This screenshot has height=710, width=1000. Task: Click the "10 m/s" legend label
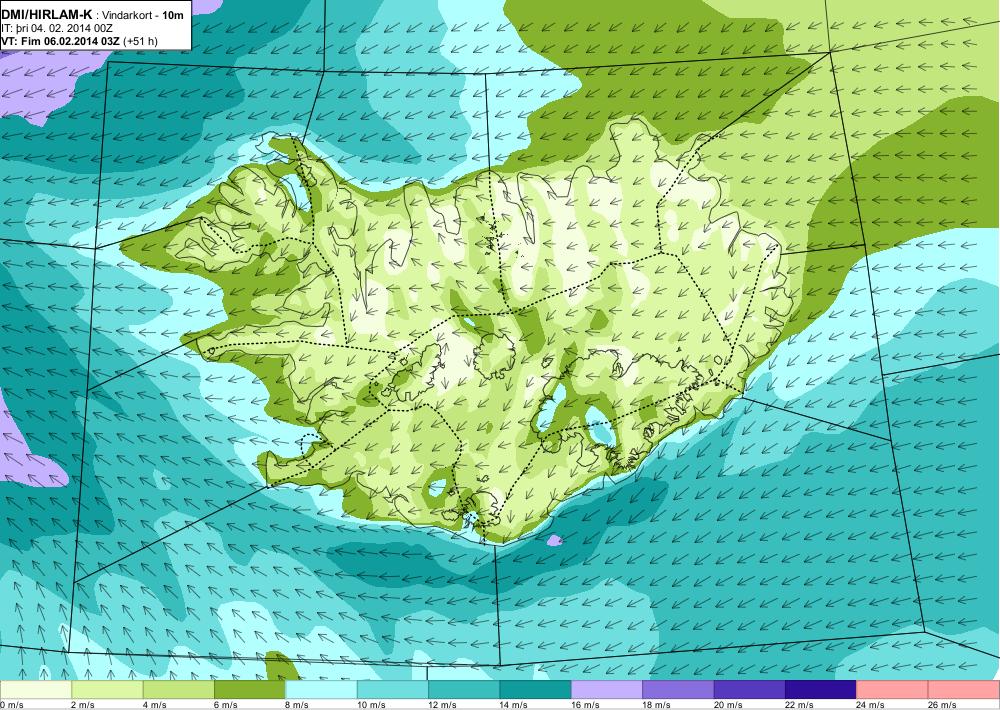[x=371, y=705]
